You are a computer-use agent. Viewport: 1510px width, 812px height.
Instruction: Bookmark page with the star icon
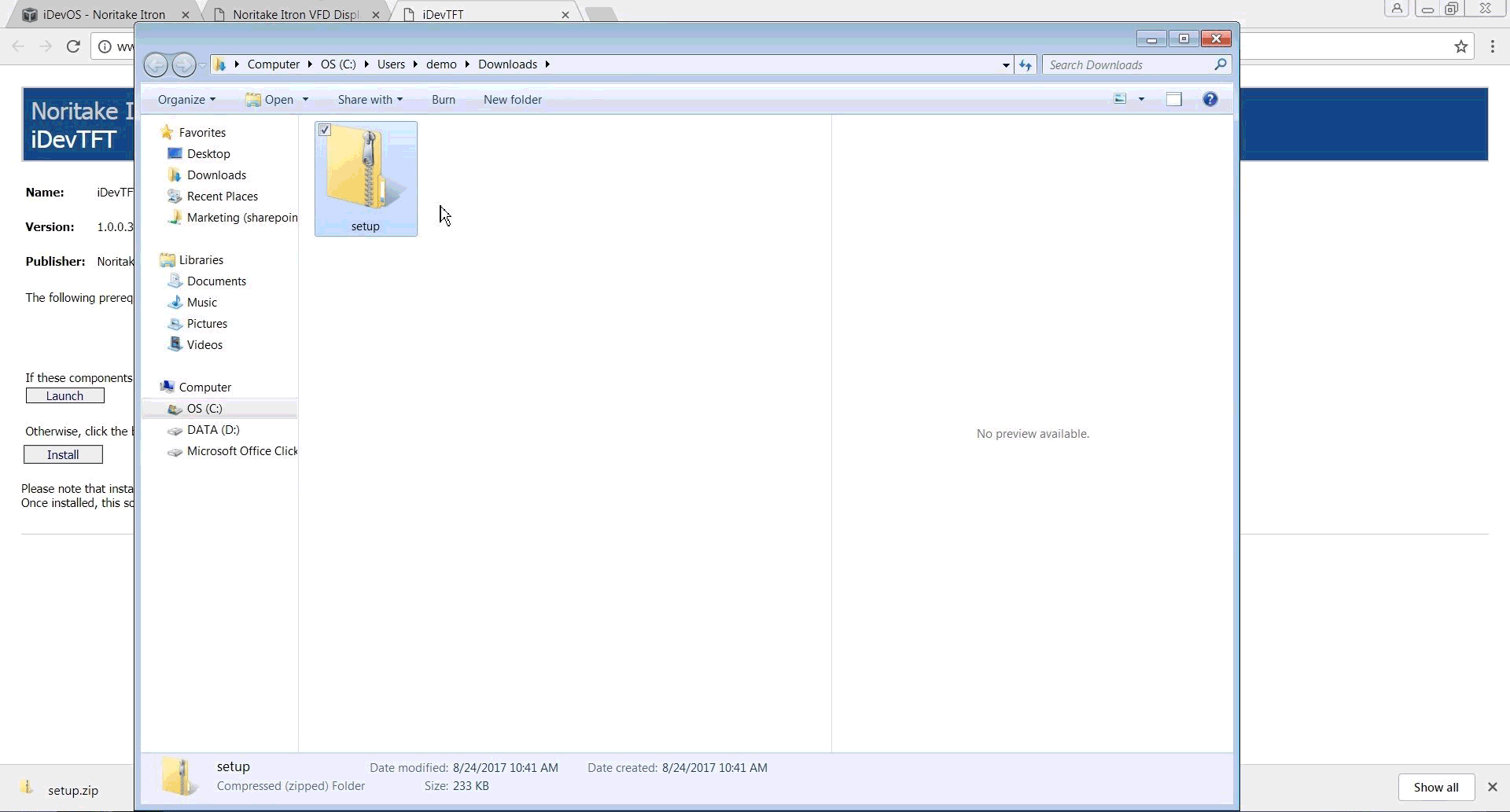[1460, 47]
